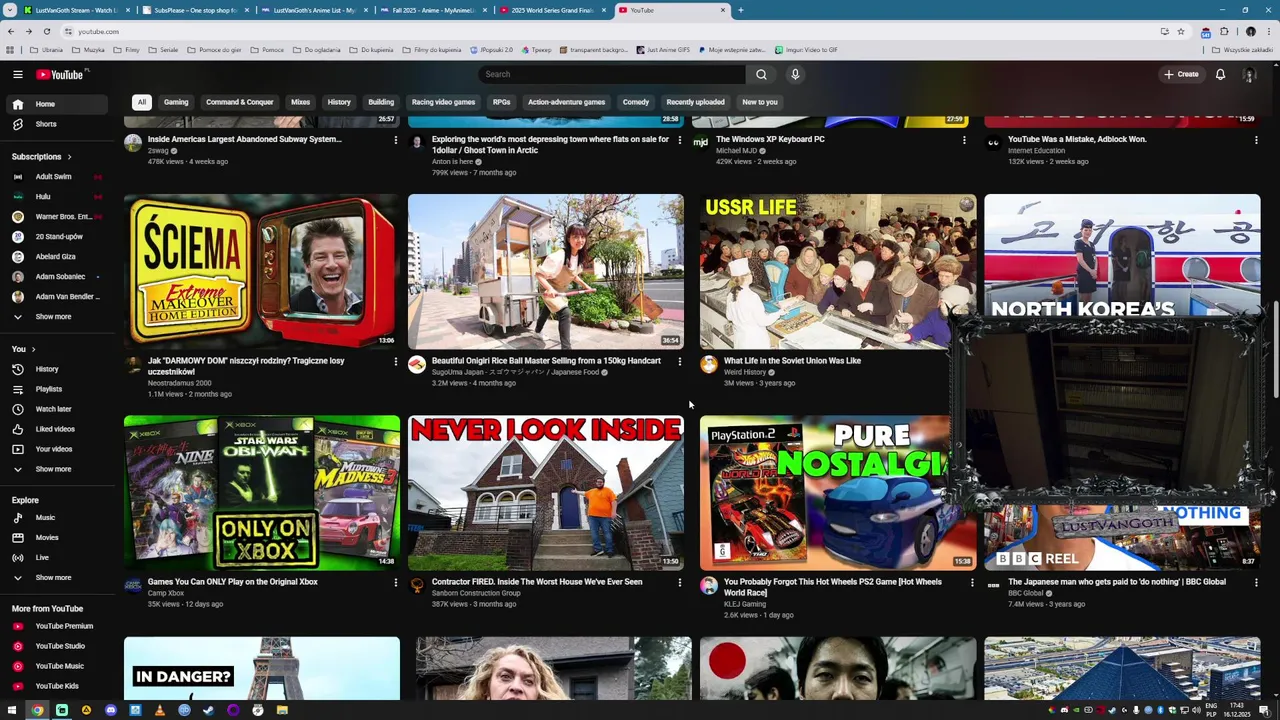
Task: Filter by Mixes chip
Action: 300,102
